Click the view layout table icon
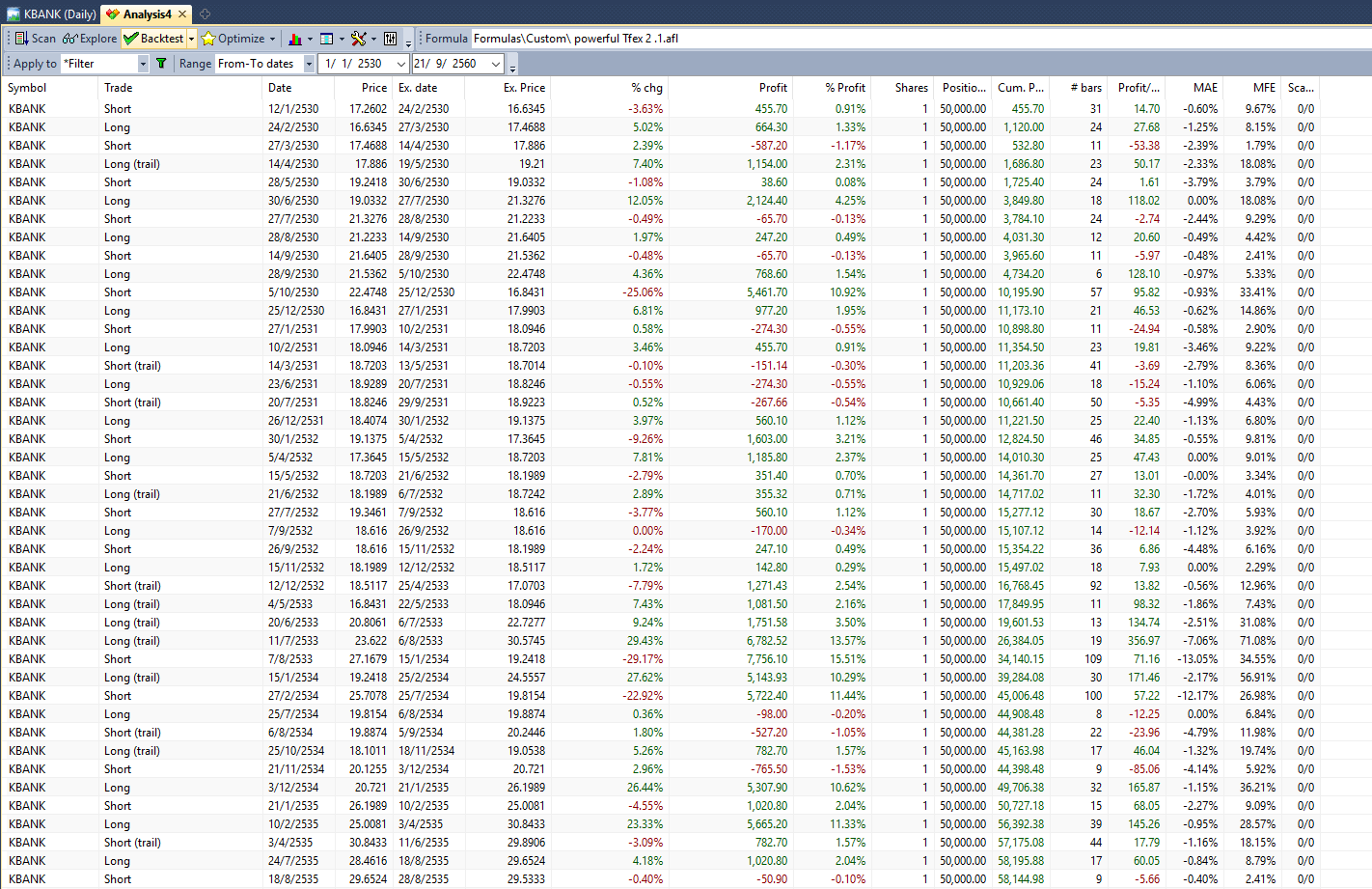 pos(327,39)
